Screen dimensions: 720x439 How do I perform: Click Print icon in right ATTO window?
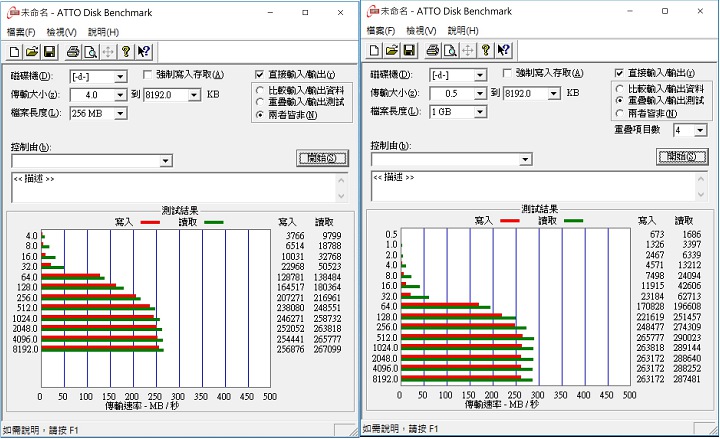433,50
